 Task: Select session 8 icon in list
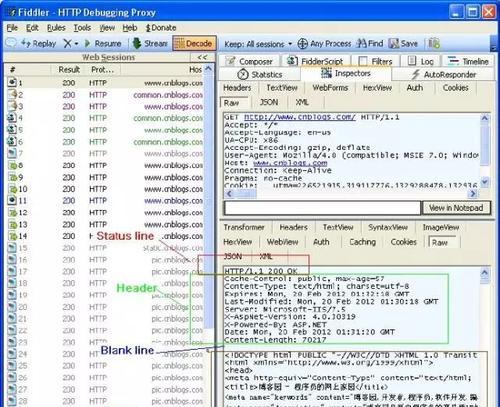point(12,165)
